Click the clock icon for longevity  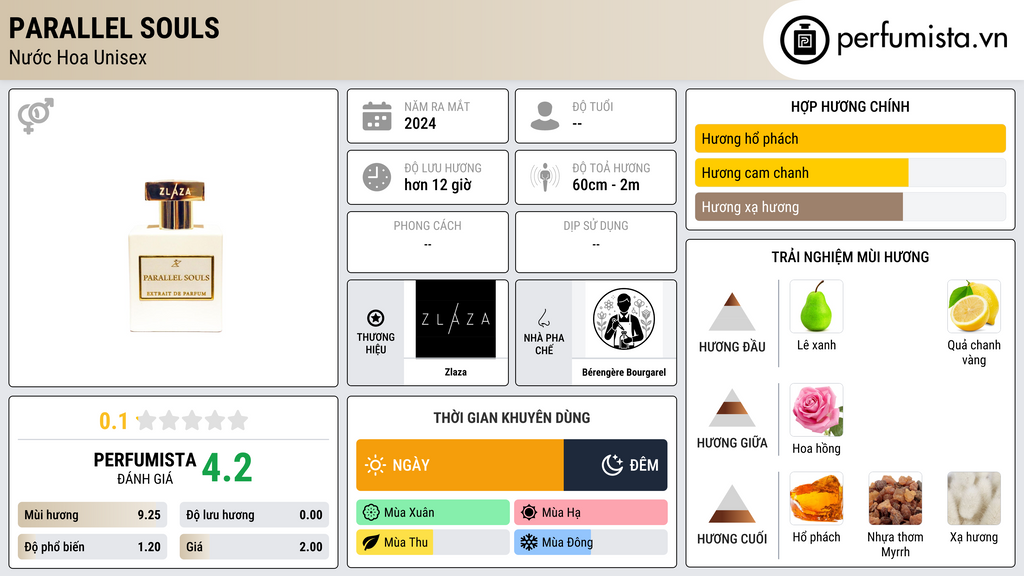pyautogui.click(x=377, y=177)
